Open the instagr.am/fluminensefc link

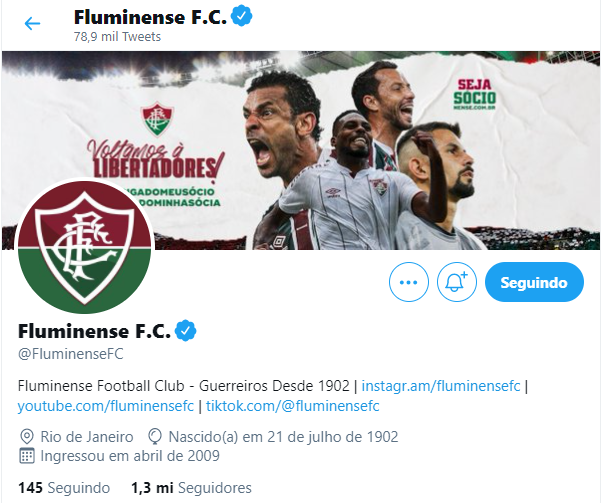point(441,386)
